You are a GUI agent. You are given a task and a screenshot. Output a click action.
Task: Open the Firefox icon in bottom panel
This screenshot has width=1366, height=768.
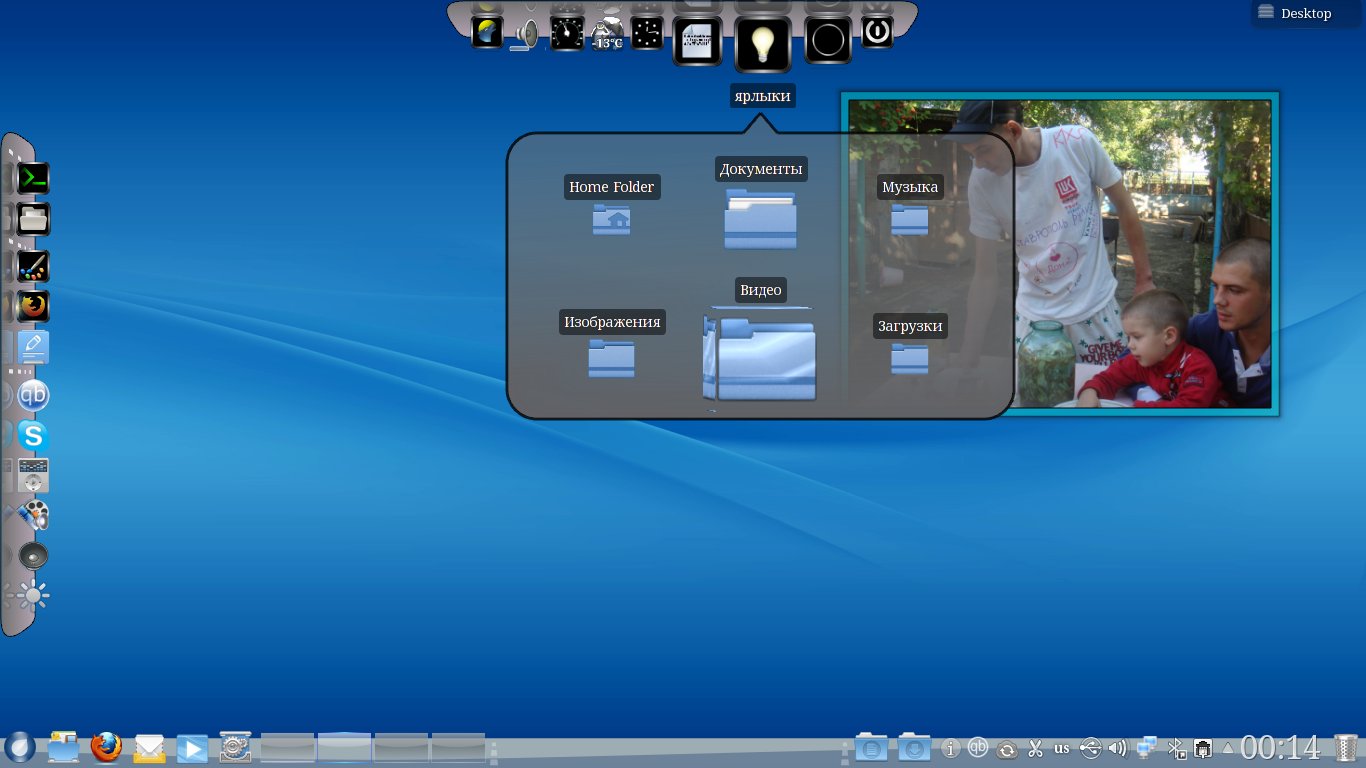106,747
